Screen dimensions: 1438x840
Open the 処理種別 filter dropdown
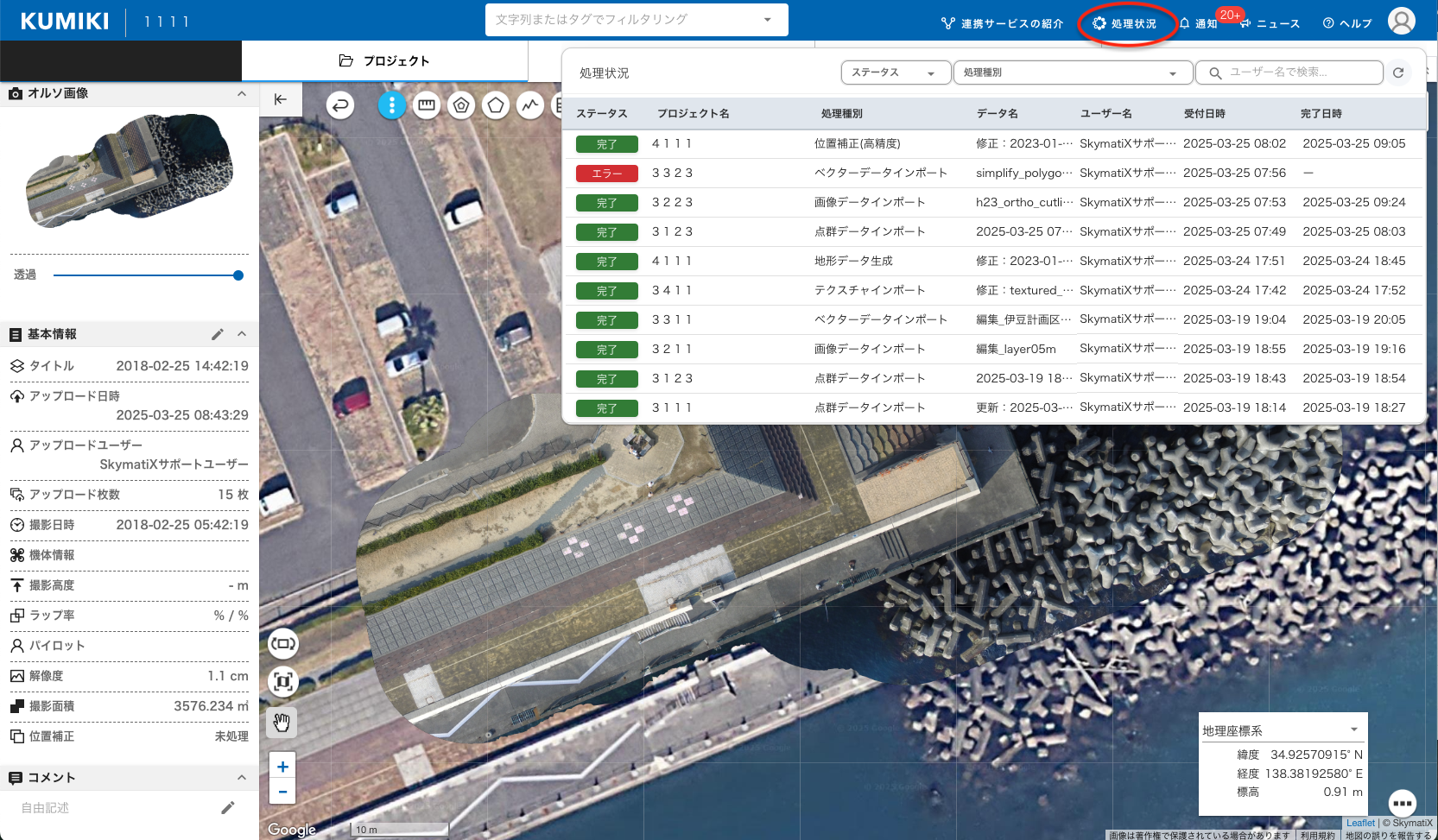coord(1072,73)
